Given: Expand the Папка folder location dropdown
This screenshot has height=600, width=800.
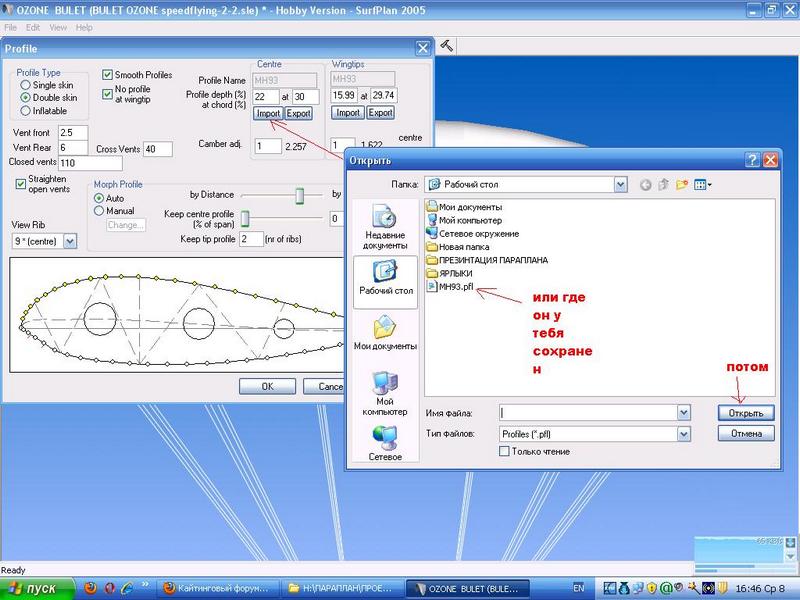Looking at the screenshot, I should click(621, 185).
